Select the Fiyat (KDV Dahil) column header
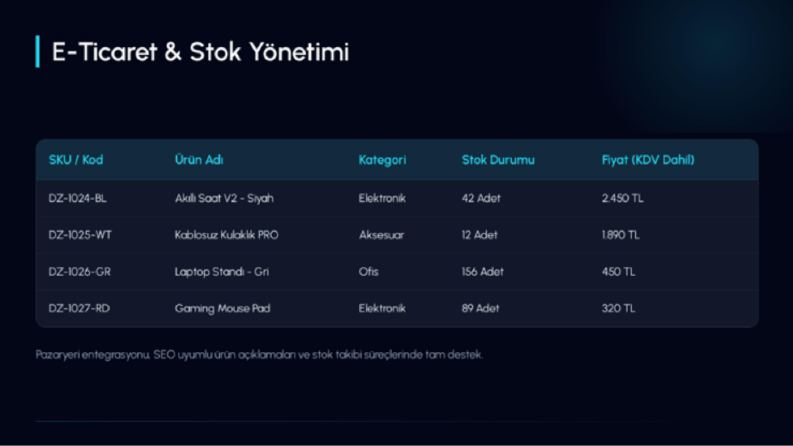Viewport: 793px width, 446px height. pos(648,160)
